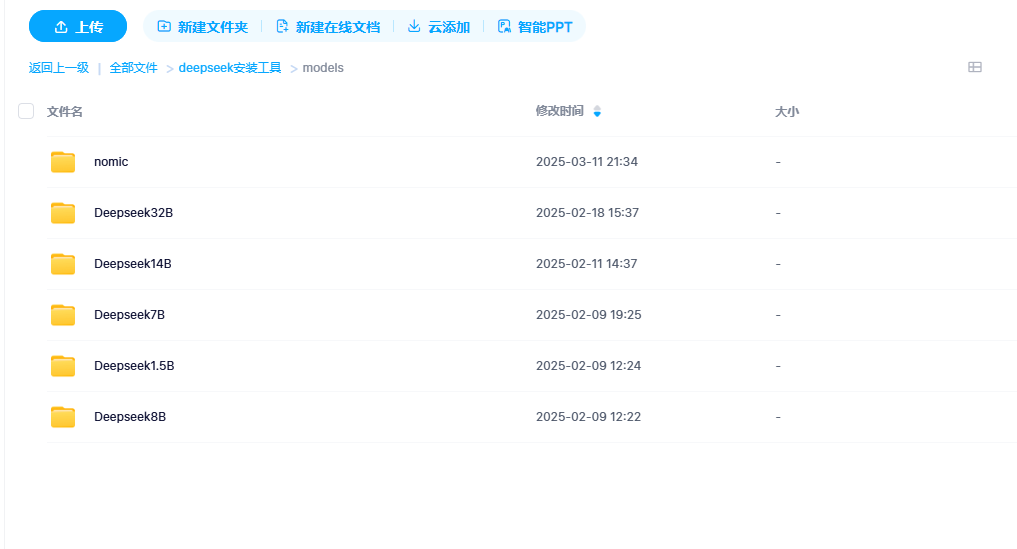Open 新建在线文档 to create an online document
This screenshot has height=549, width=1017.
(x=328, y=27)
